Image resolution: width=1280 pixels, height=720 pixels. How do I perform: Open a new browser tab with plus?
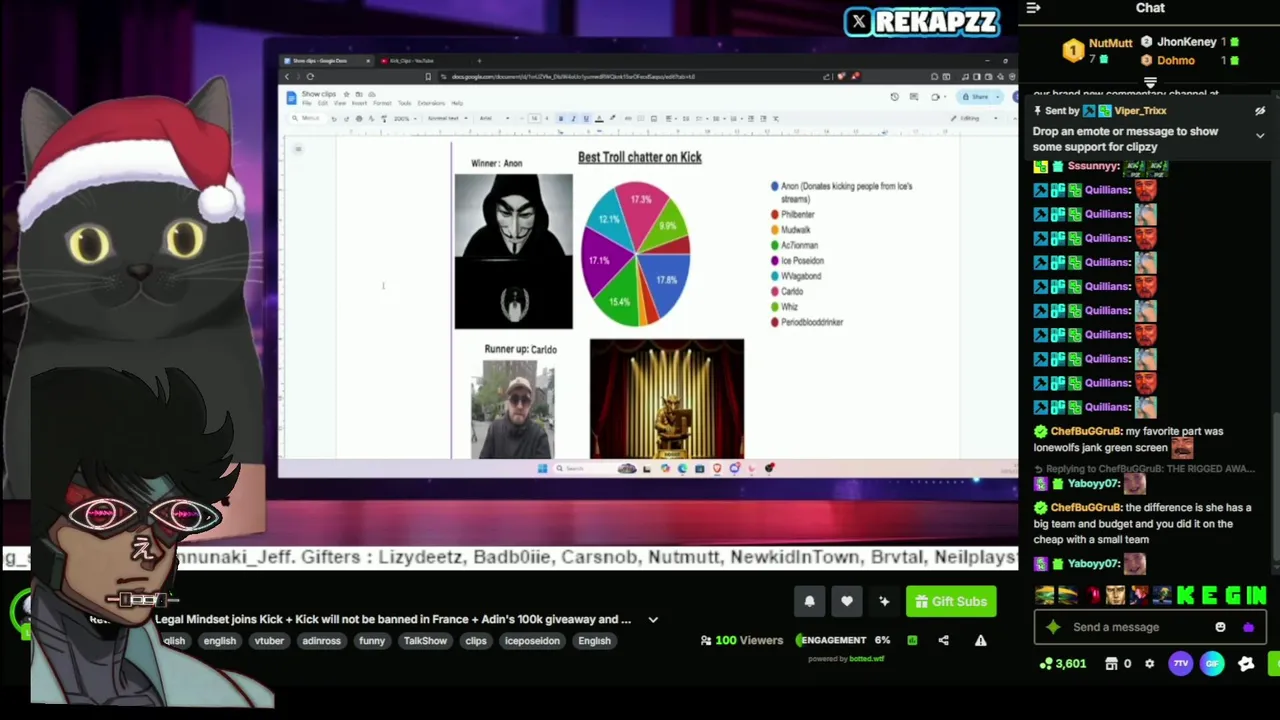[479, 61]
